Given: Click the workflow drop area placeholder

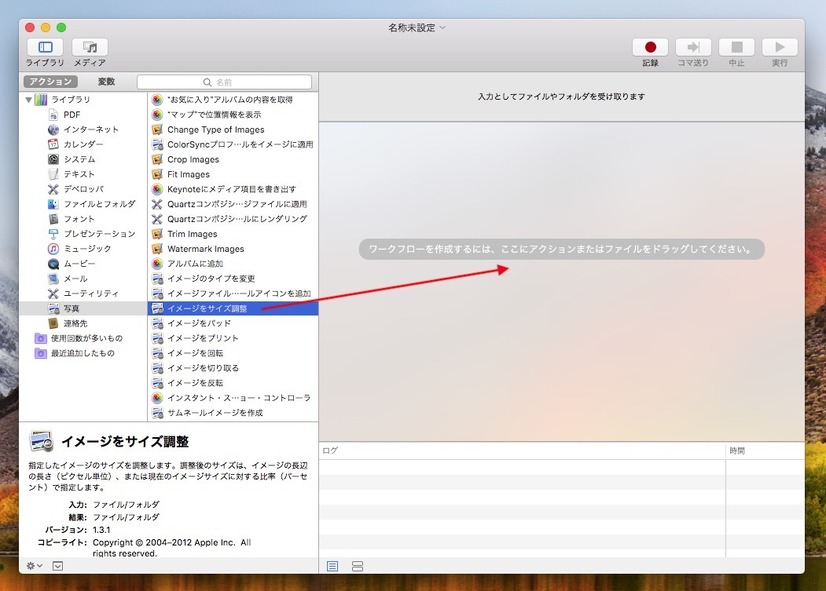Looking at the screenshot, I should pyautogui.click(x=562, y=249).
